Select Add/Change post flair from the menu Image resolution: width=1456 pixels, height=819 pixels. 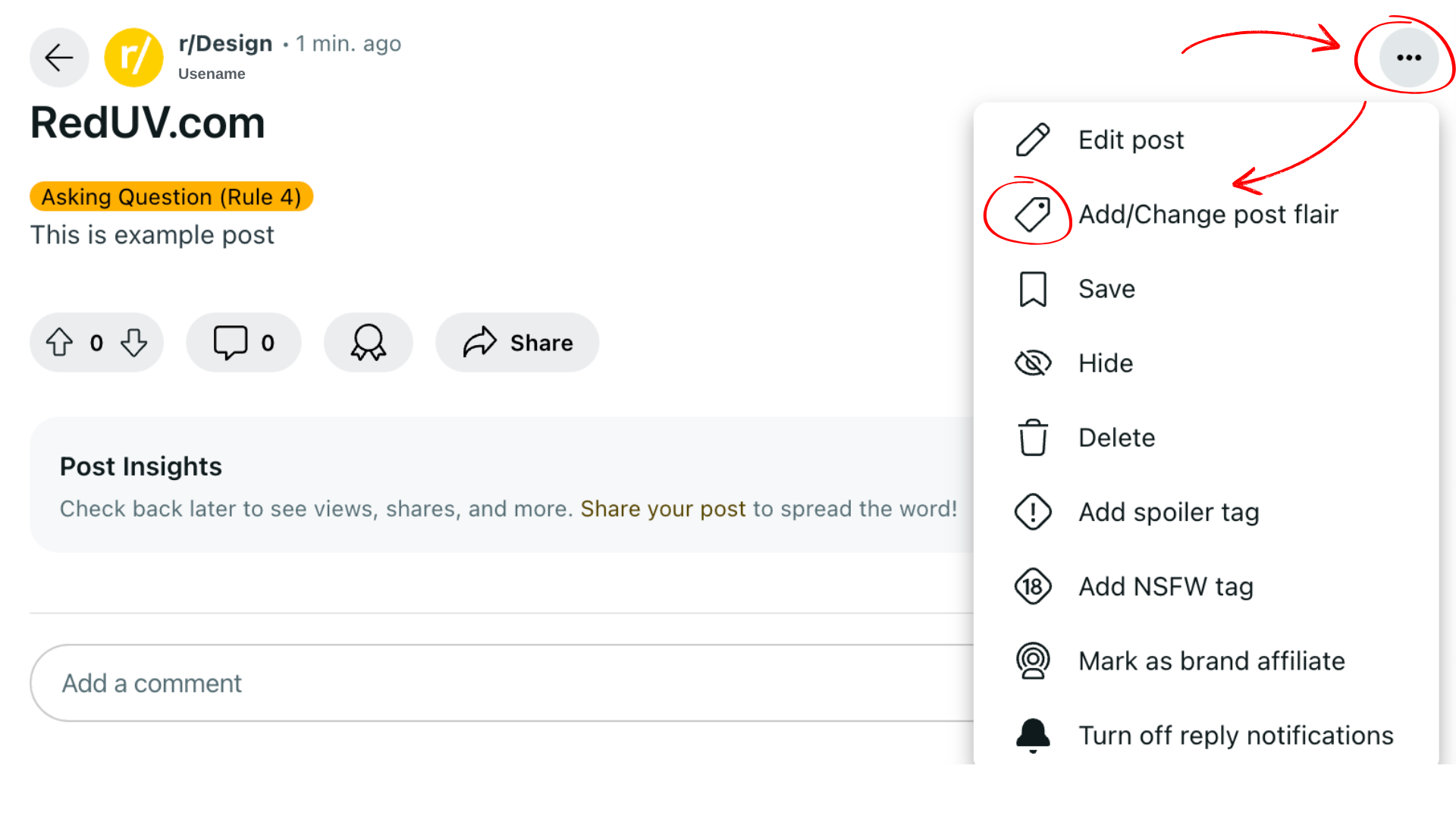click(x=1209, y=214)
